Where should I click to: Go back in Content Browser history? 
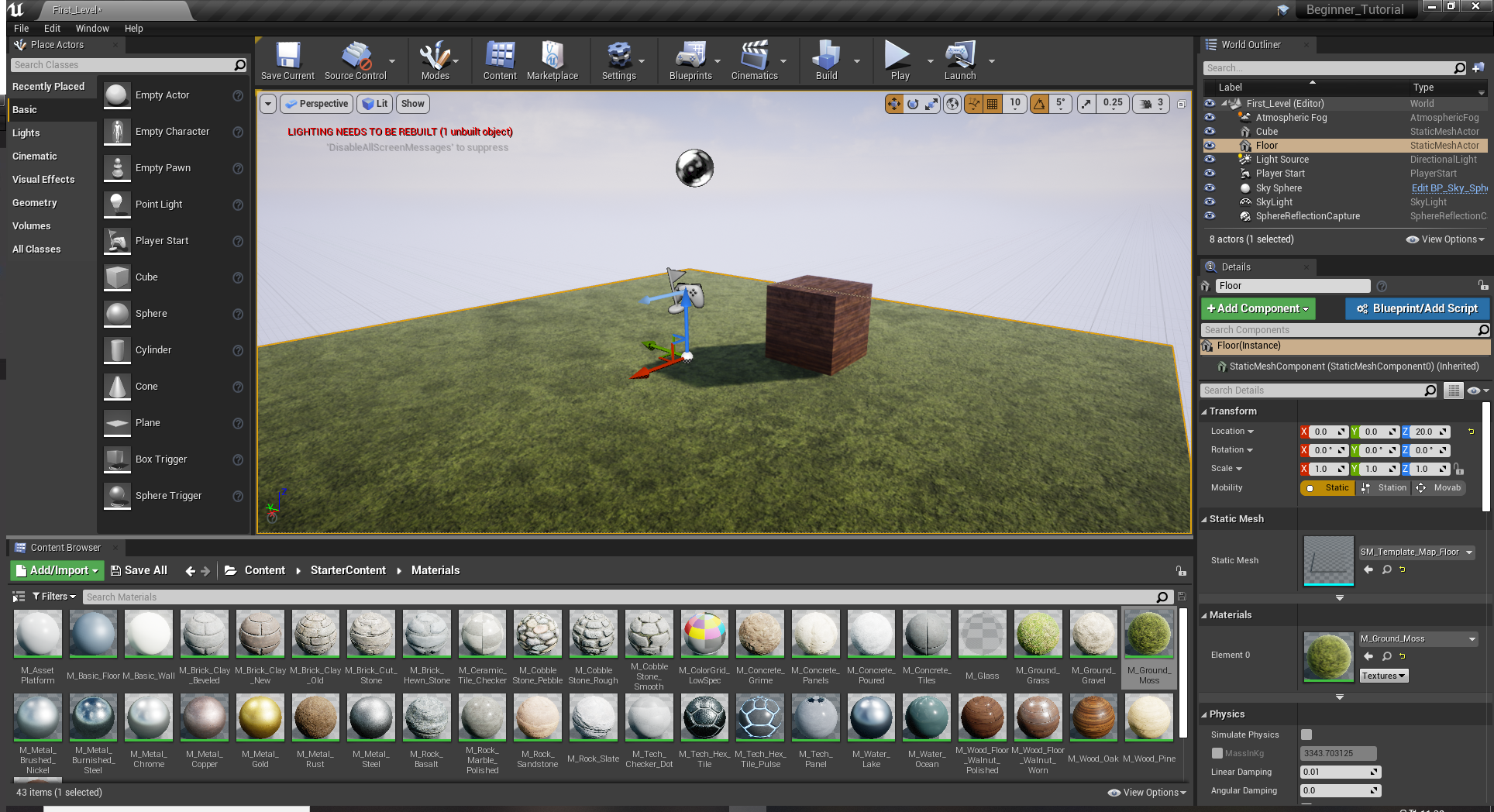point(190,571)
